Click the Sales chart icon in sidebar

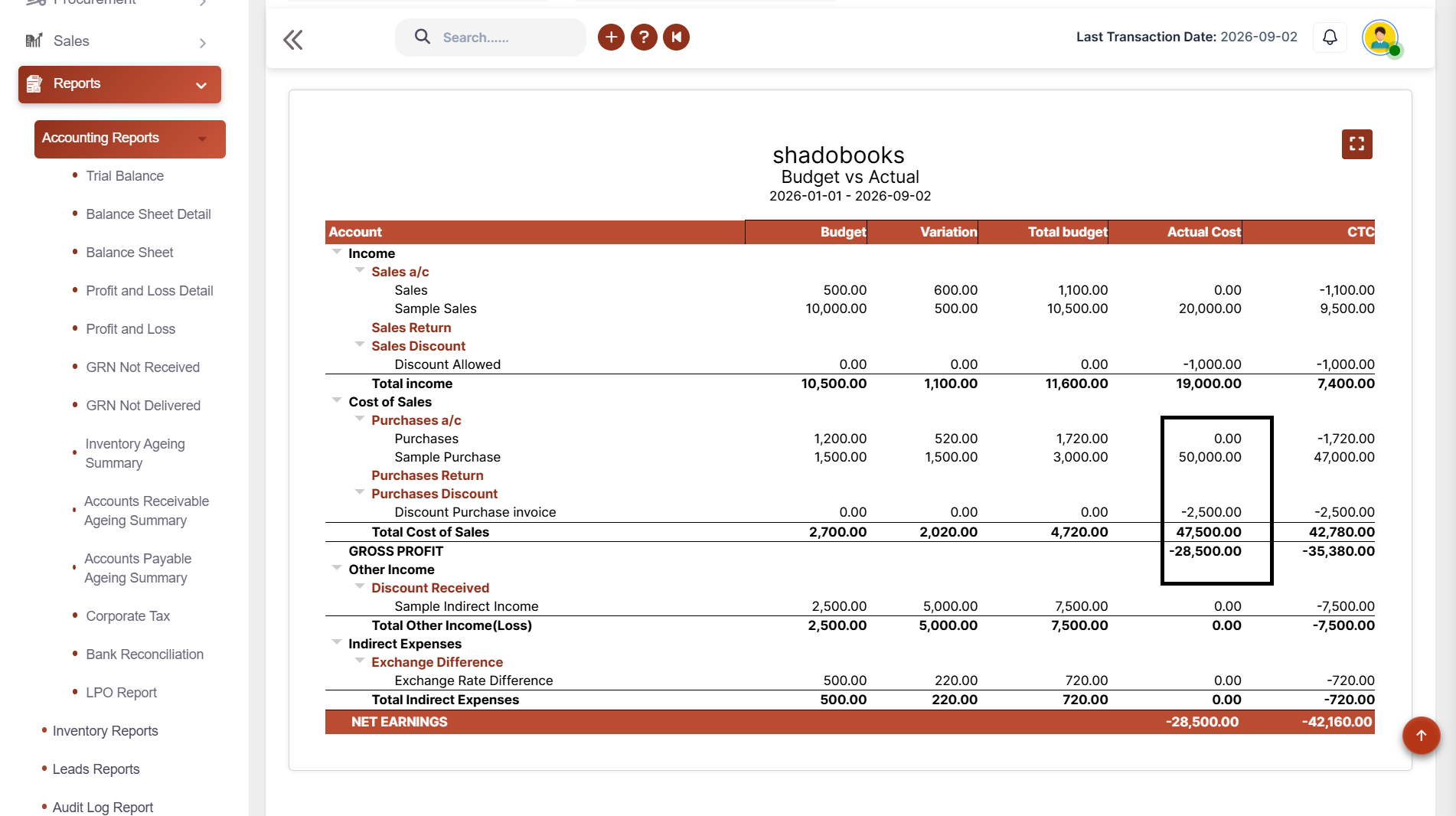point(34,41)
